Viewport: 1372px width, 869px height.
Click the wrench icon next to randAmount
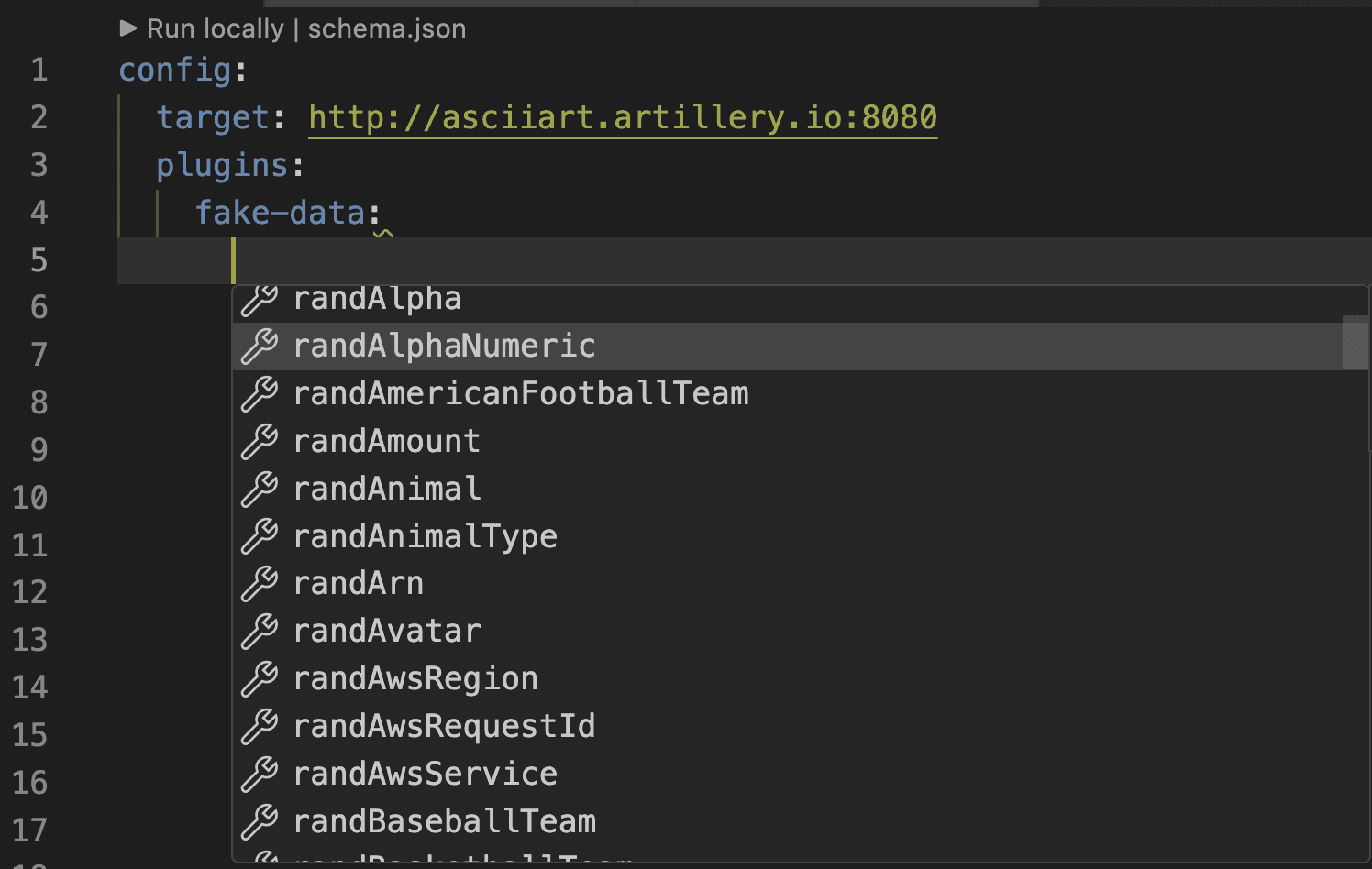click(x=259, y=440)
